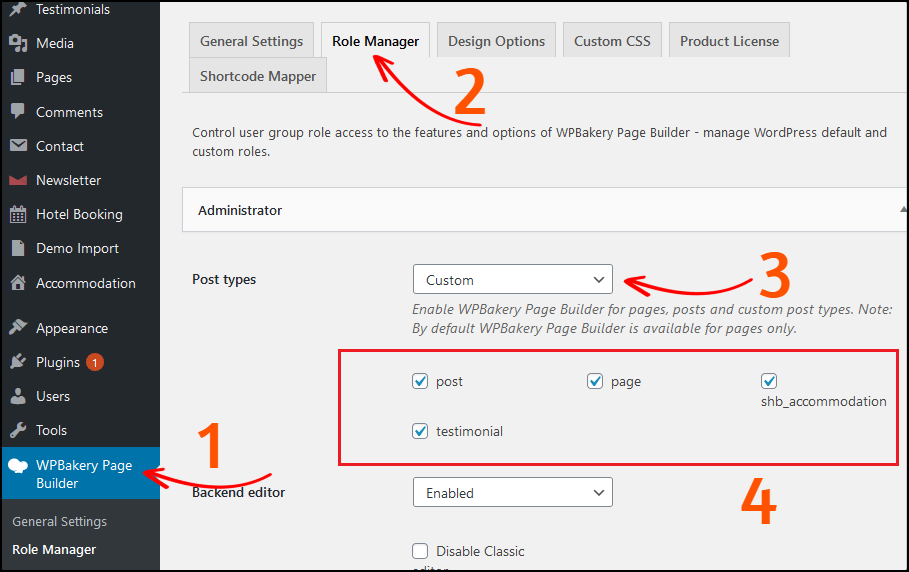Image resolution: width=909 pixels, height=572 pixels.
Task: Open the Backend editor Enabled dropdown
Action: coord(512,493)
